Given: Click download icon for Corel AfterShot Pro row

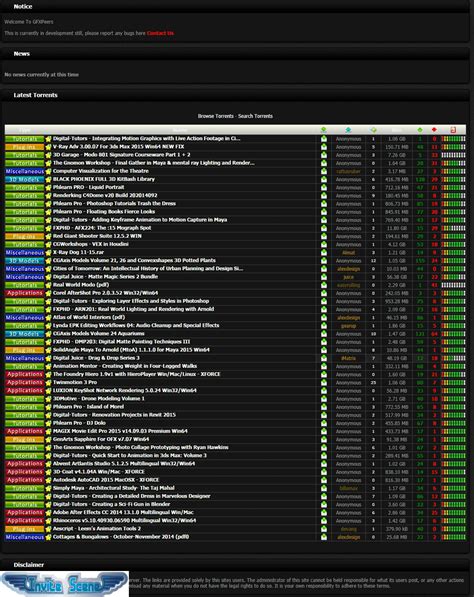Looking at the screenshot, I should pyautogui.click(x=324, y=293).
